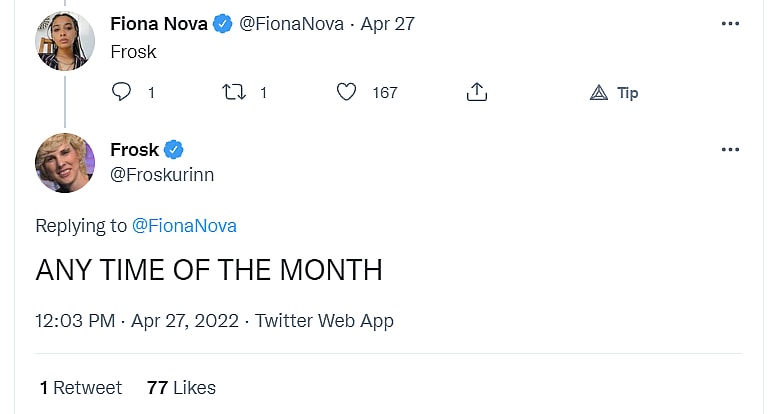Open the 12:03 PM · Apr 27, 2022 timestamp

[x=137, y=321]
